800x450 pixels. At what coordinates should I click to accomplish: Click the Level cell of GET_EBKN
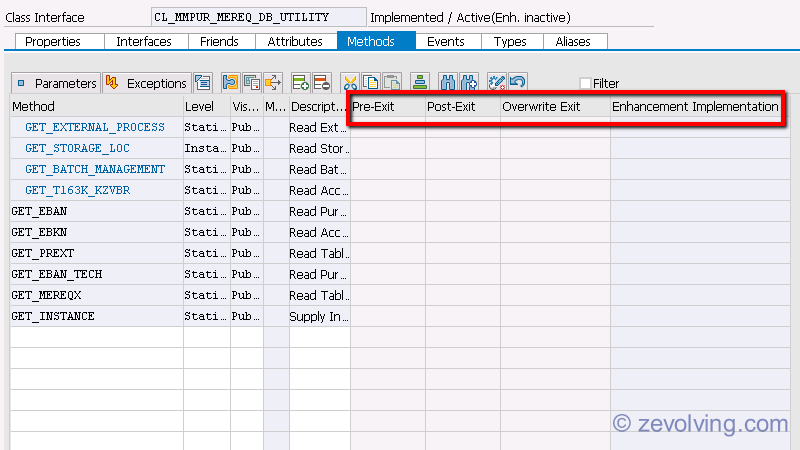tap(207, 232)
